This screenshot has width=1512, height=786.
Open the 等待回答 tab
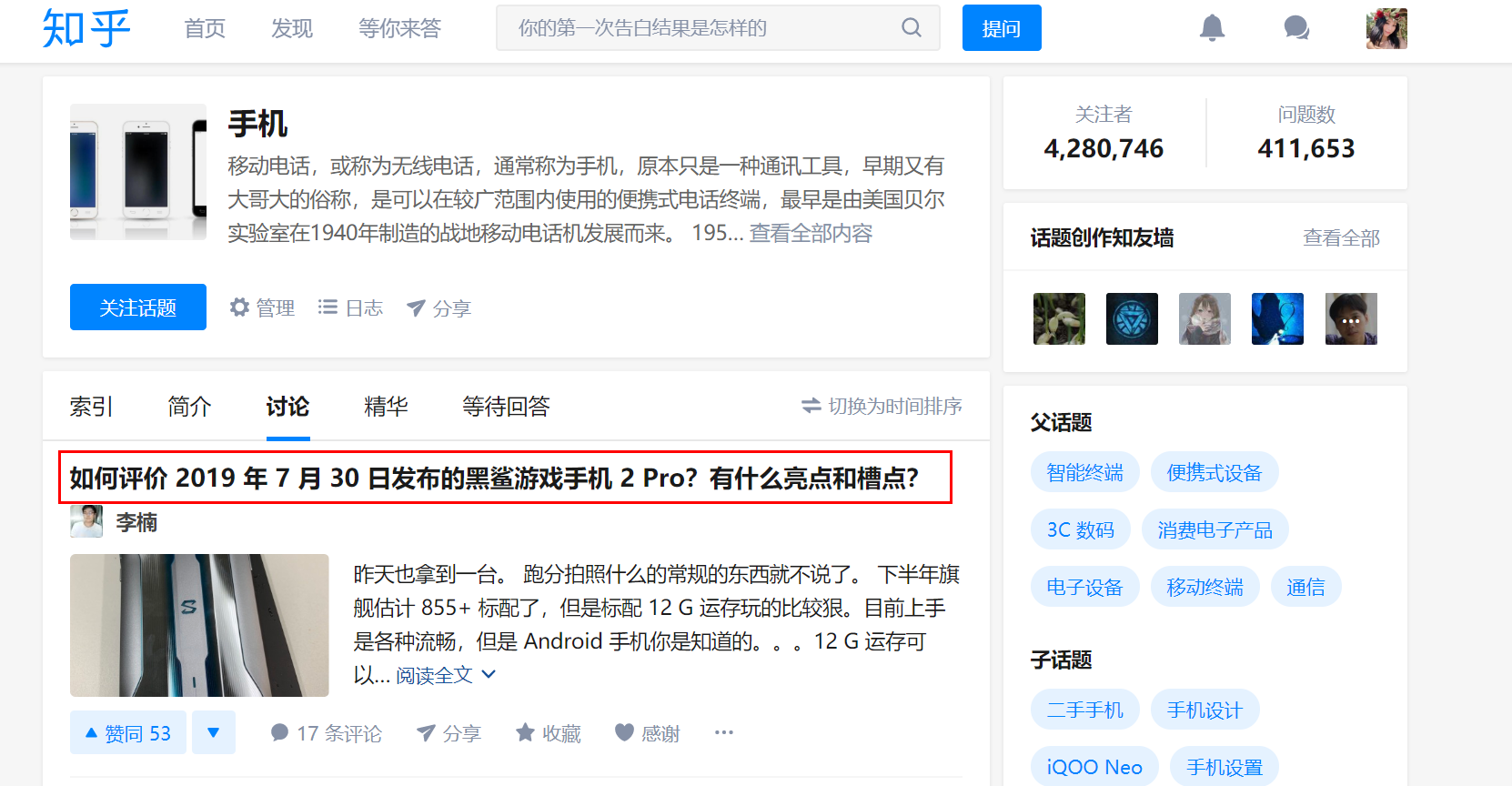coord(507,406)
